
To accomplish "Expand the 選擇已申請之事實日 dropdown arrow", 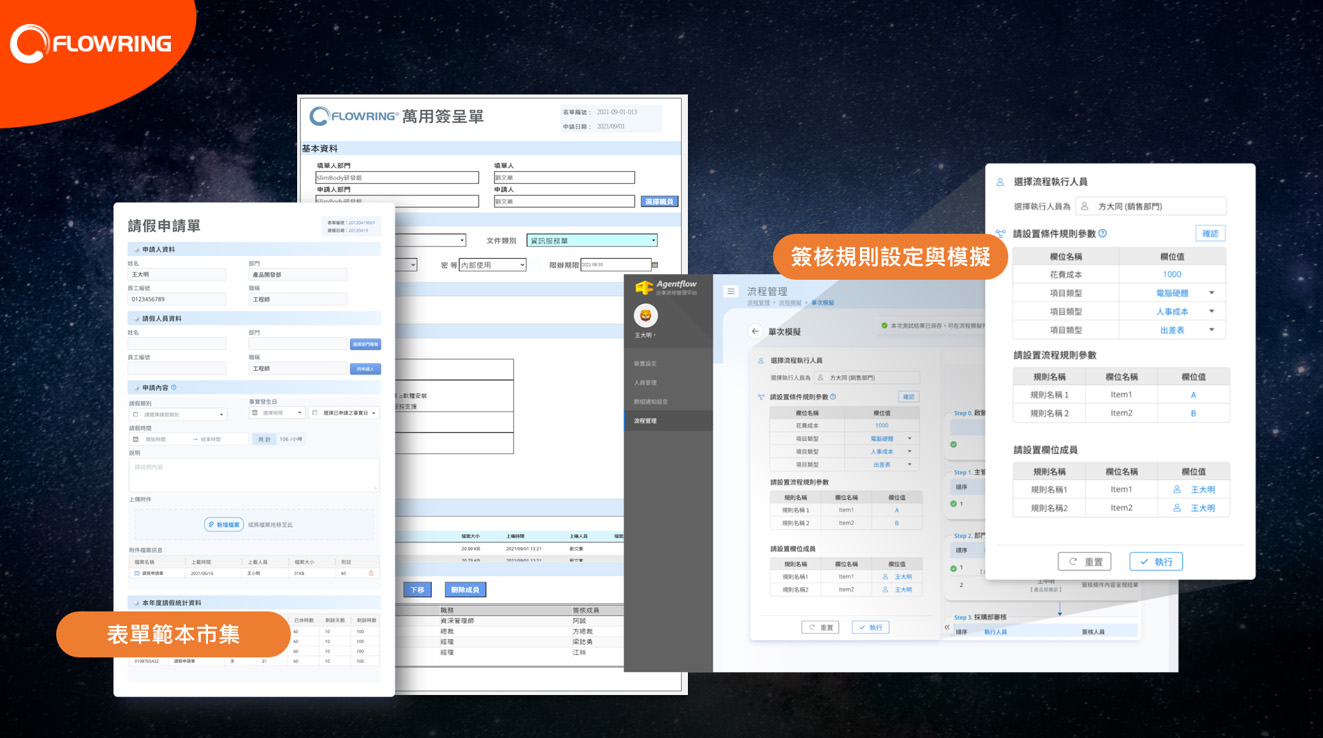I will tap(374, 413).
